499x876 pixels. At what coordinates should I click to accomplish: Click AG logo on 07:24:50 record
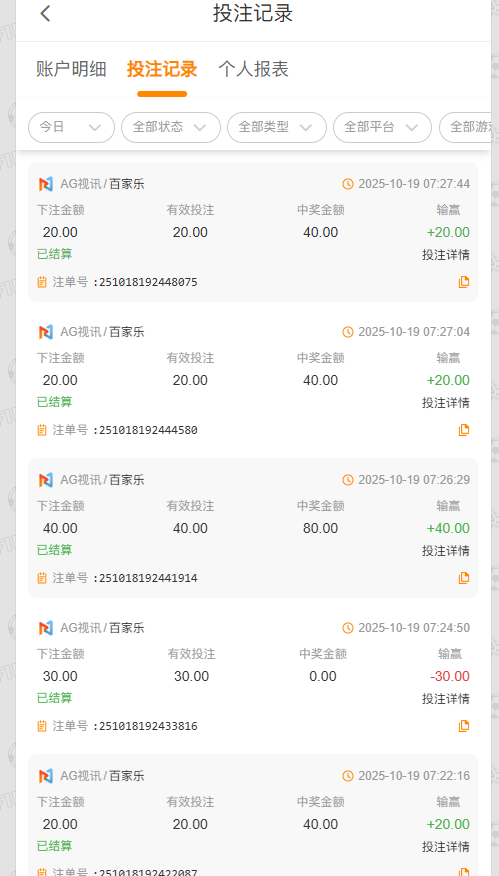pos(45,628)
